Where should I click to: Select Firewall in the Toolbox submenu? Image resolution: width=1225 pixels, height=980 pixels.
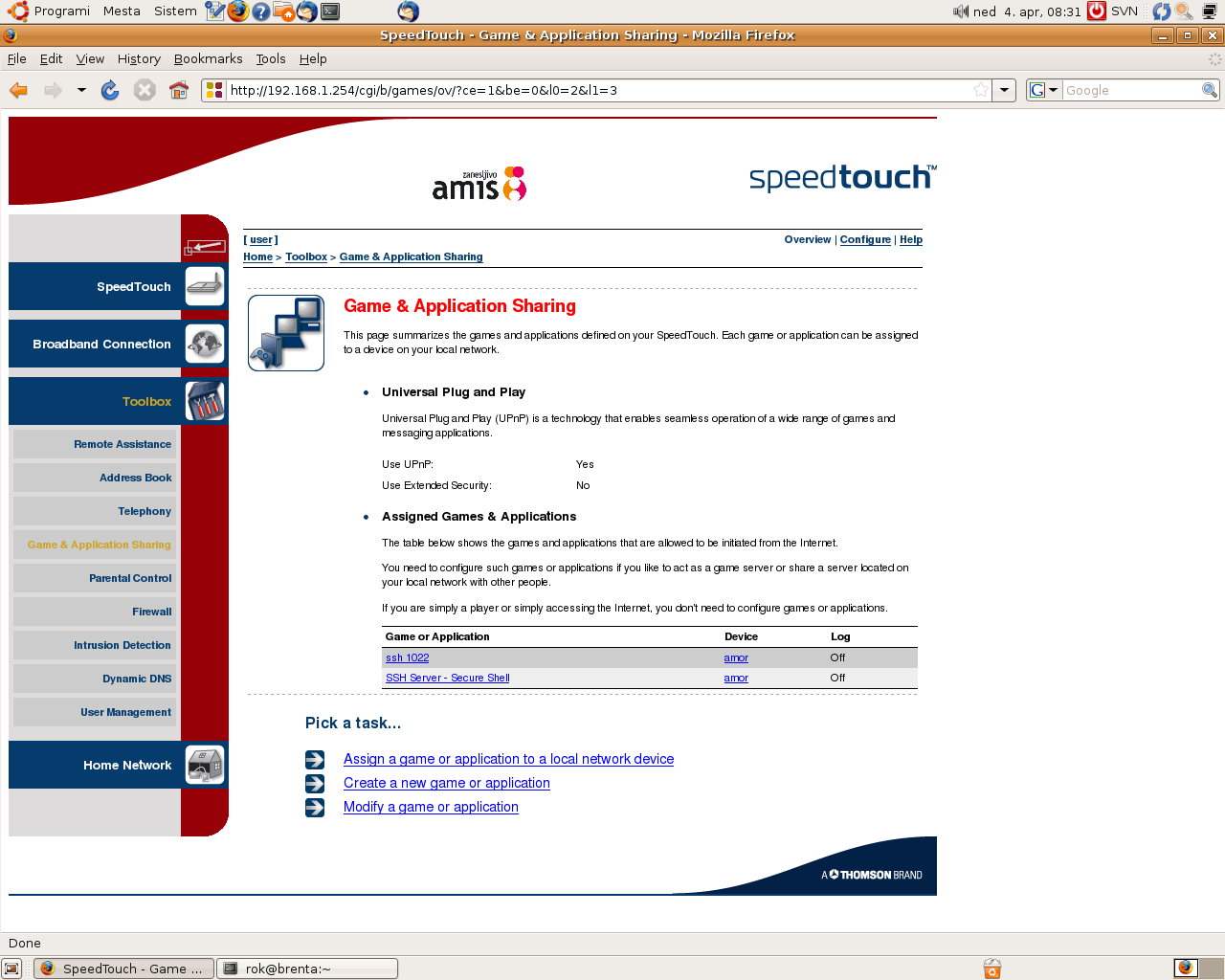151,612
